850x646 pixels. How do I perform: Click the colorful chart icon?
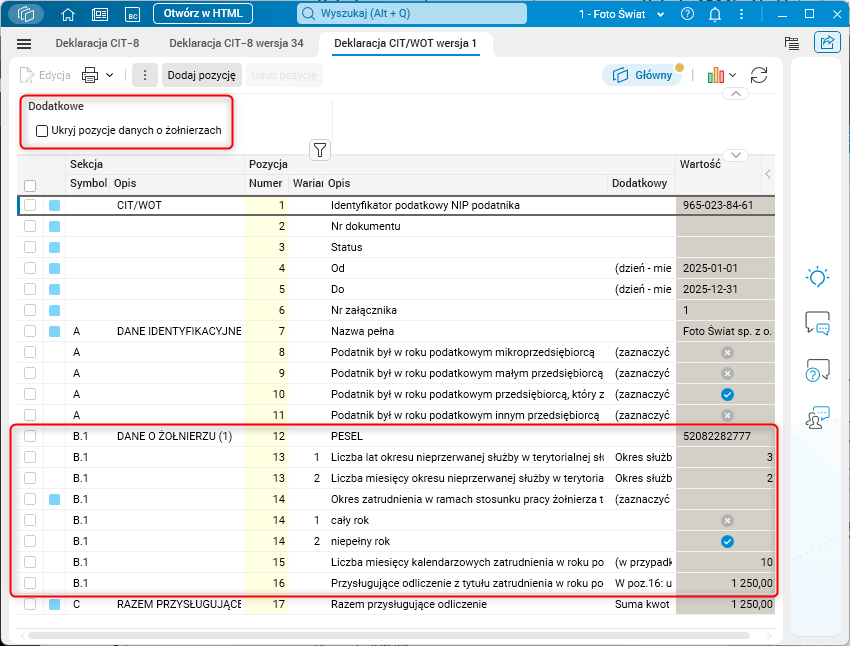(716, 75)
